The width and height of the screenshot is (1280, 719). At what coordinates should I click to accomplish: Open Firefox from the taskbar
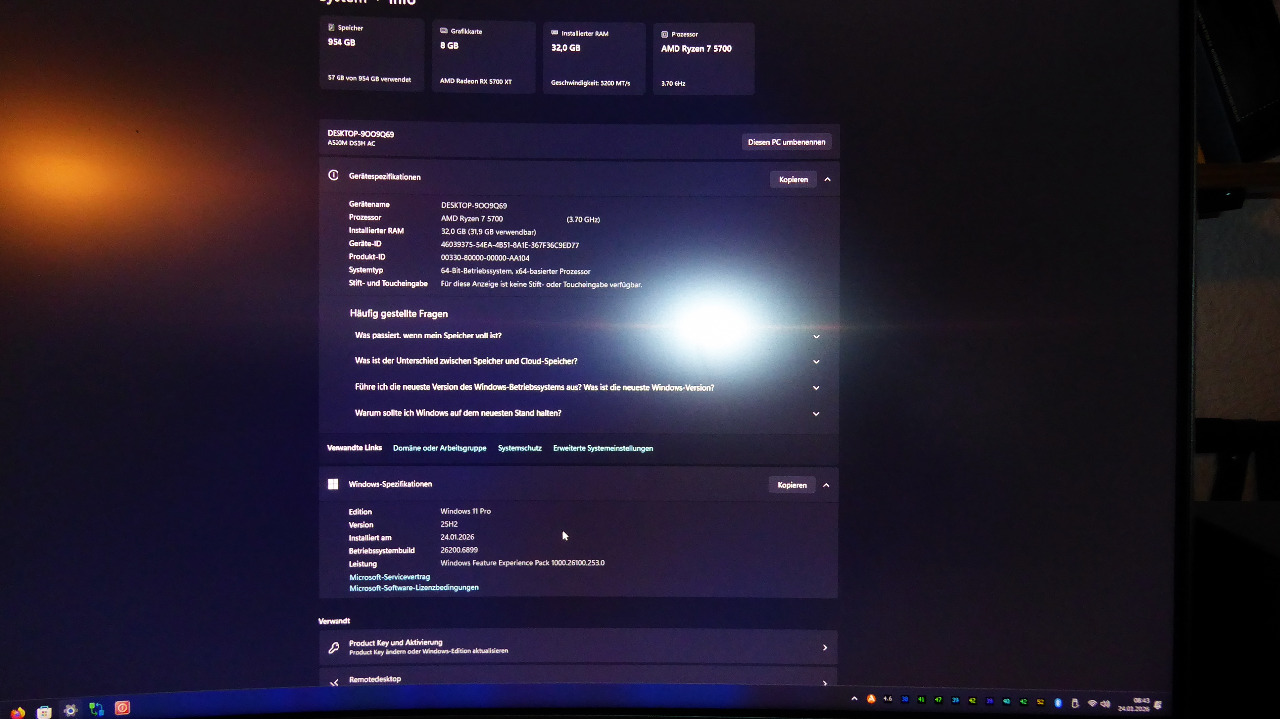[x=17, y=712]
